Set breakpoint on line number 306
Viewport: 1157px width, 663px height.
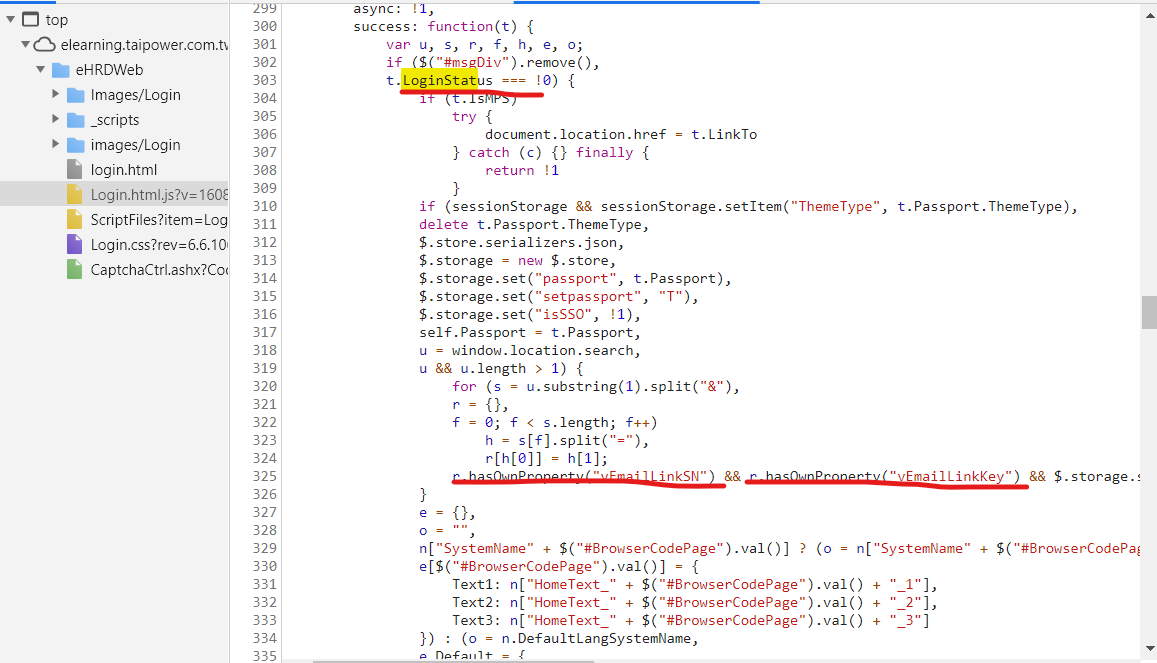264,134
